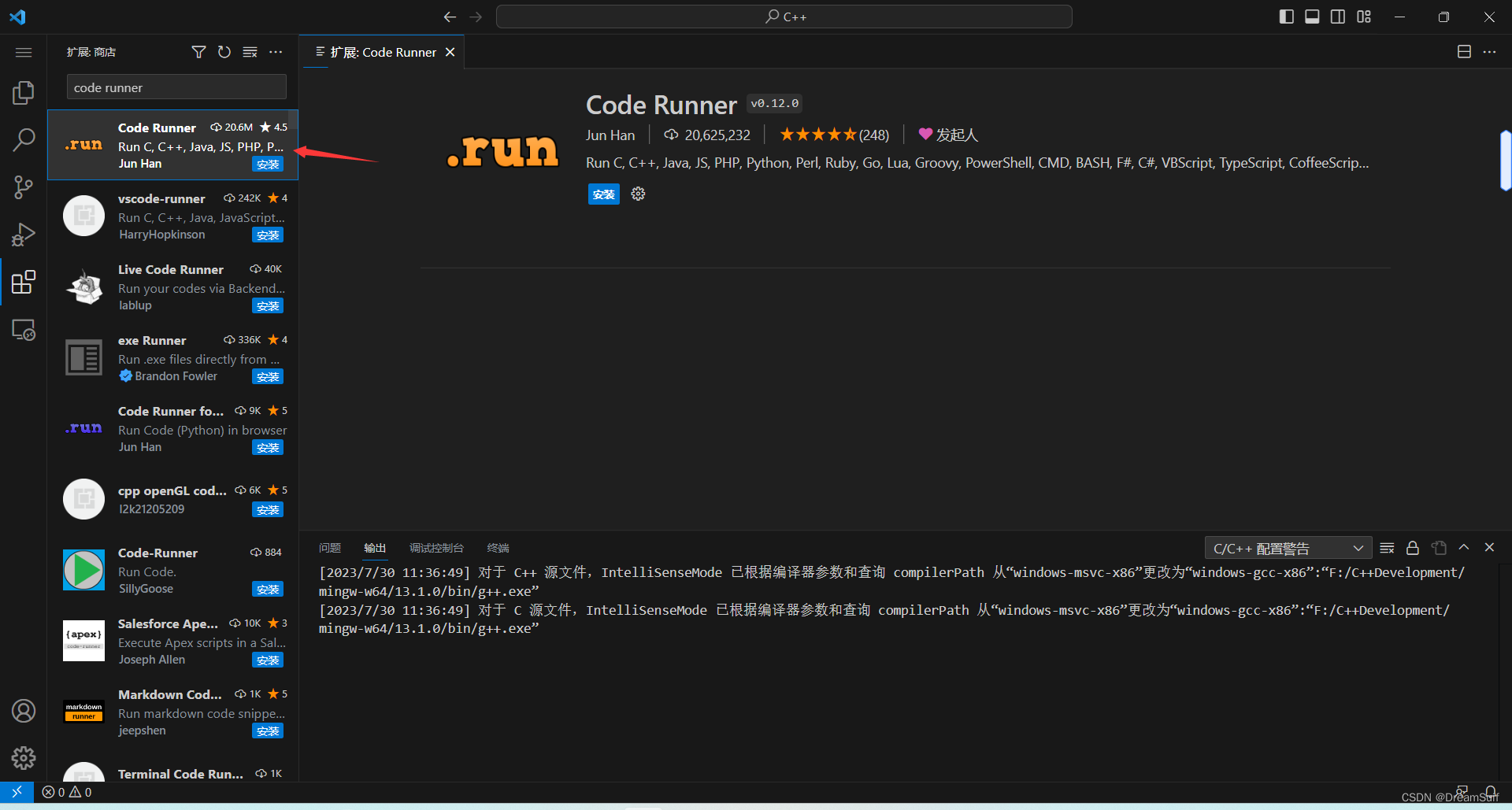Image resolution: width=1512 pixels, height=810 pixels.
Task: Open the Run and Debug view
Action: coord(24,235)
